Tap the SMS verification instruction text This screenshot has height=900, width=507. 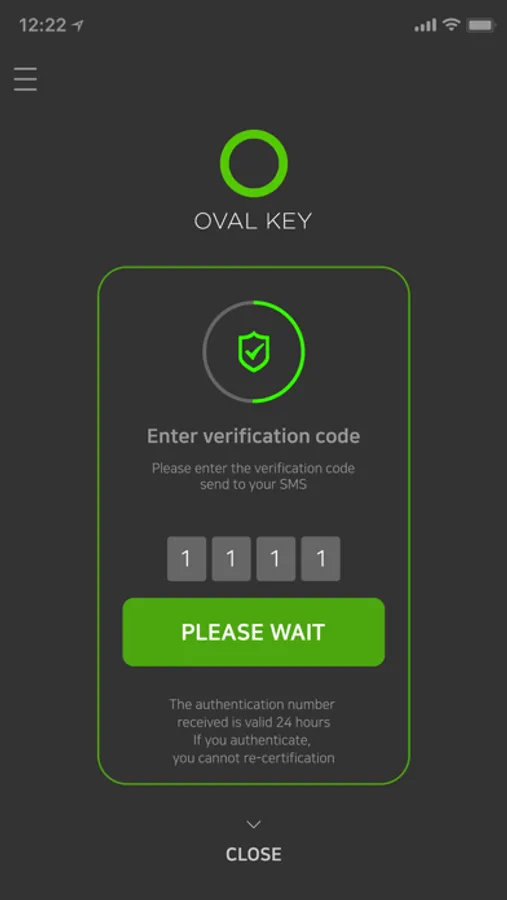click(x=254, y=476)
